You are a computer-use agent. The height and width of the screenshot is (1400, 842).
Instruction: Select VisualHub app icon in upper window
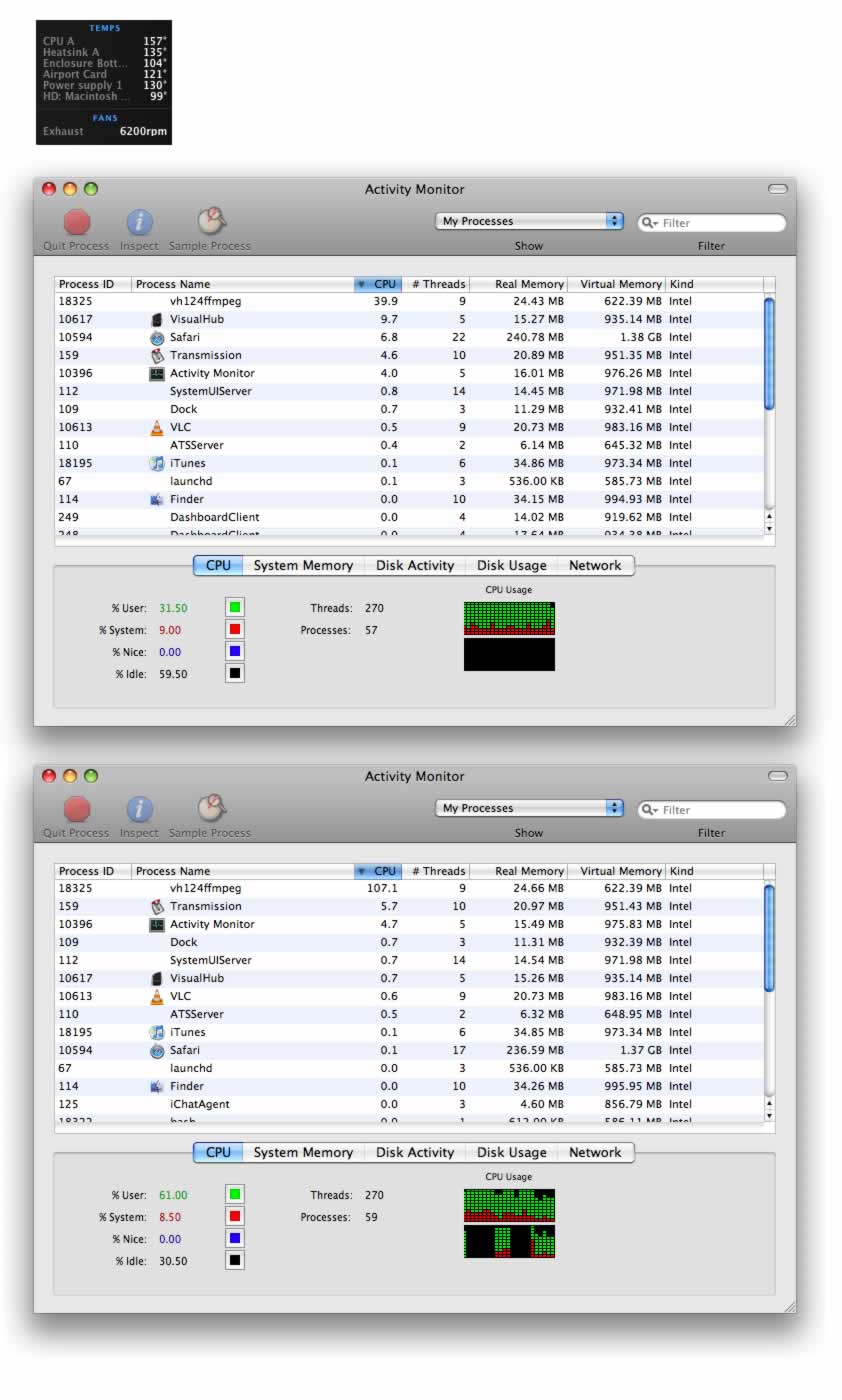[x=156, y=319]
